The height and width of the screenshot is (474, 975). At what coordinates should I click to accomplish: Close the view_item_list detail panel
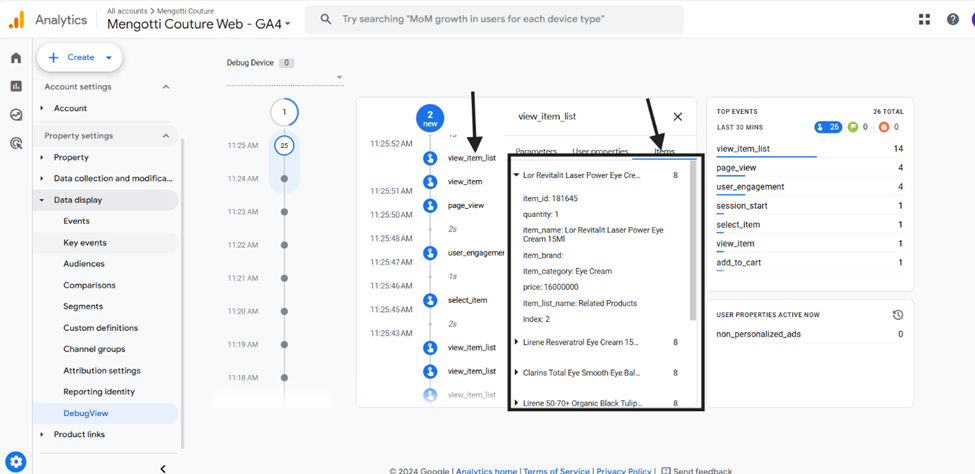678,116
